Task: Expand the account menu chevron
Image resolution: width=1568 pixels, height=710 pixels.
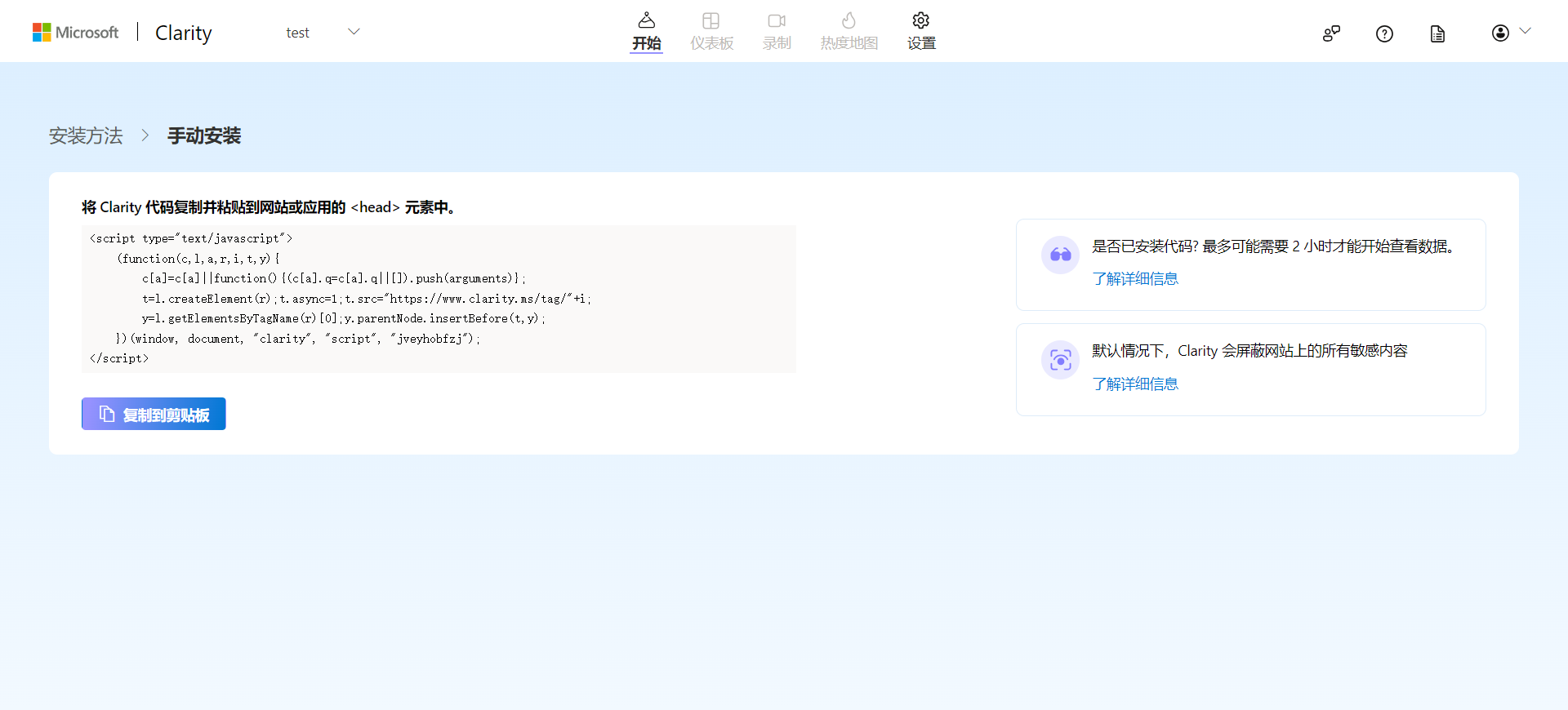Action: coord(1525,31)
